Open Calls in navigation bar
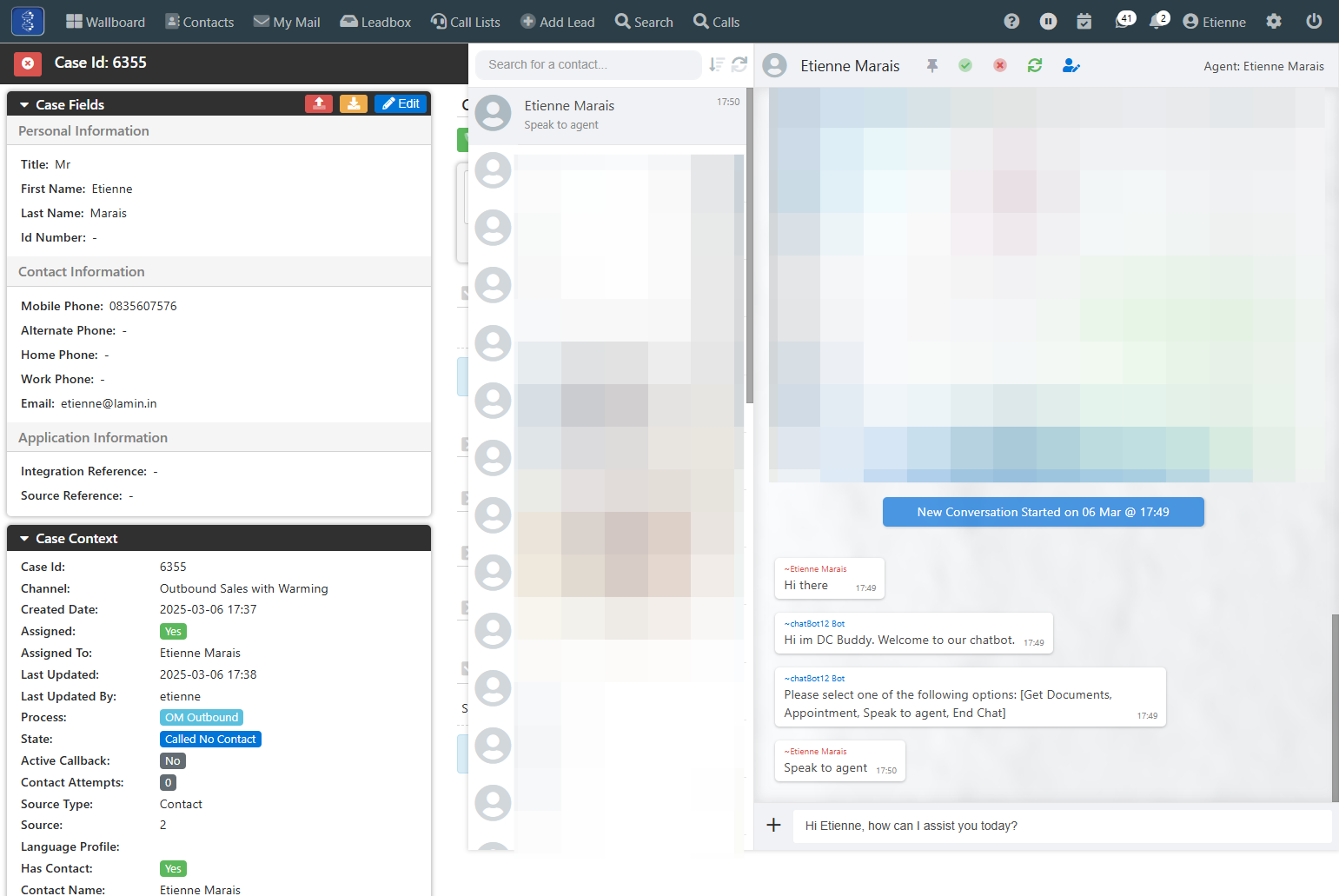The width and height of the screenshot is (1339, 896). (x=717, y=22)
